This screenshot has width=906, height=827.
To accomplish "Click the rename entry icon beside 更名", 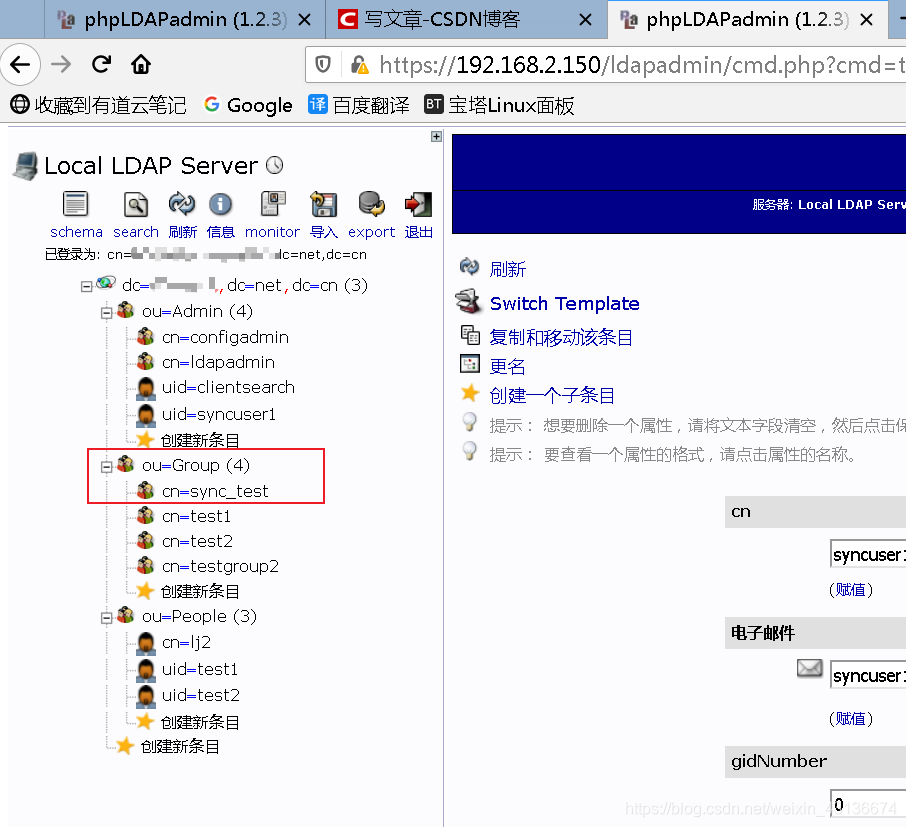I will (470, 364).
